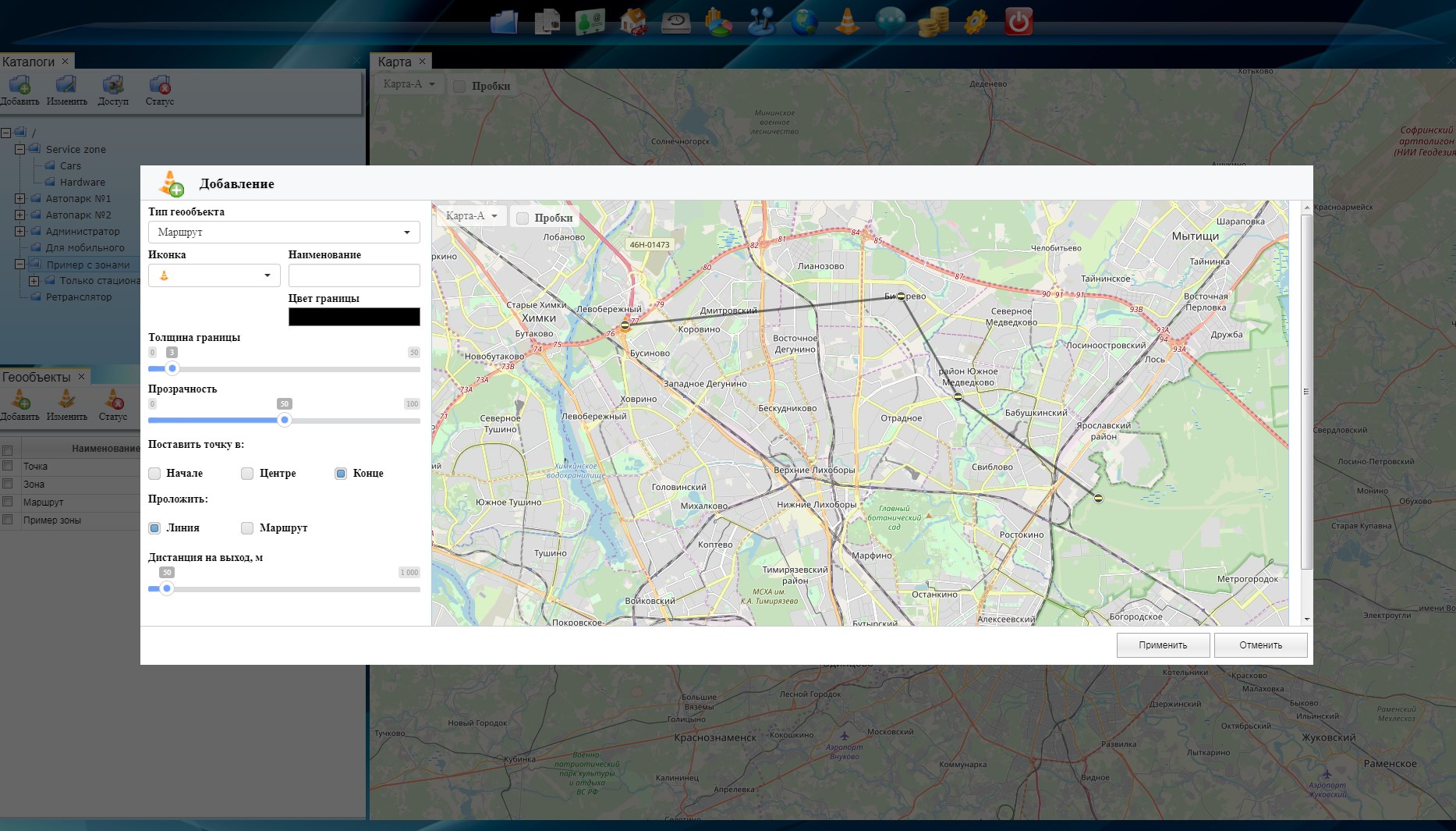Click the globe map icon in top toolbar
The image size is (1456, 831).
[804, 21]
